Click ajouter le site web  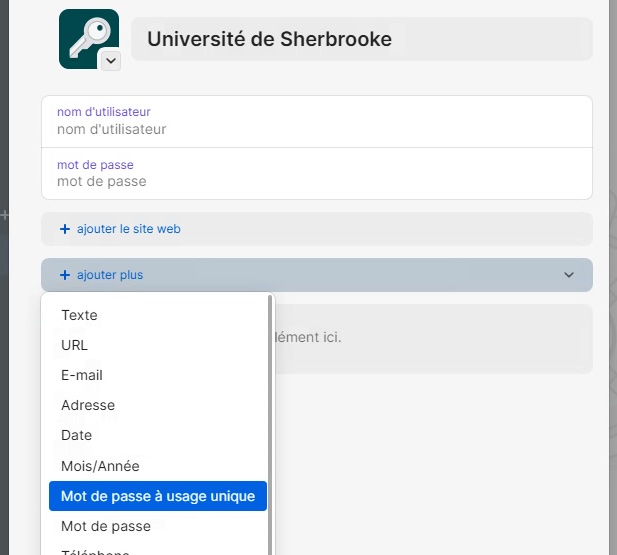[129, 229]
